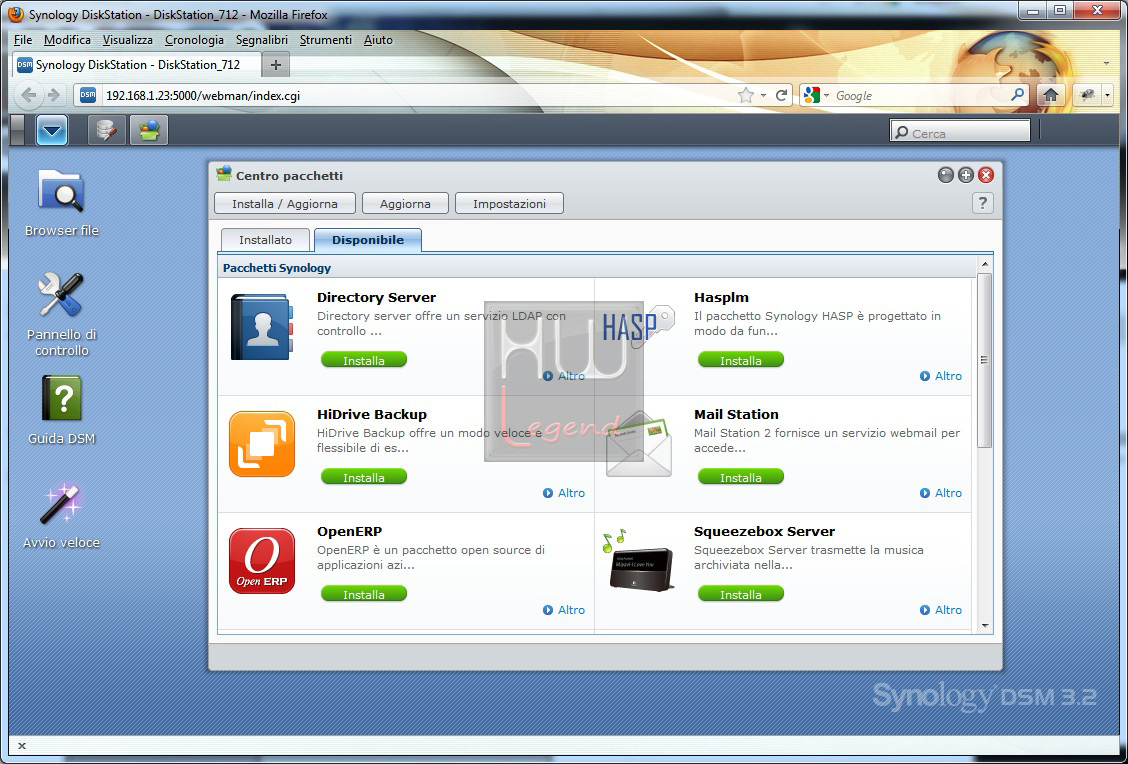This screenshot has width=1128, height=764.
Task: Open the Segnalibri menu
Action: click(x=262, y=40)
